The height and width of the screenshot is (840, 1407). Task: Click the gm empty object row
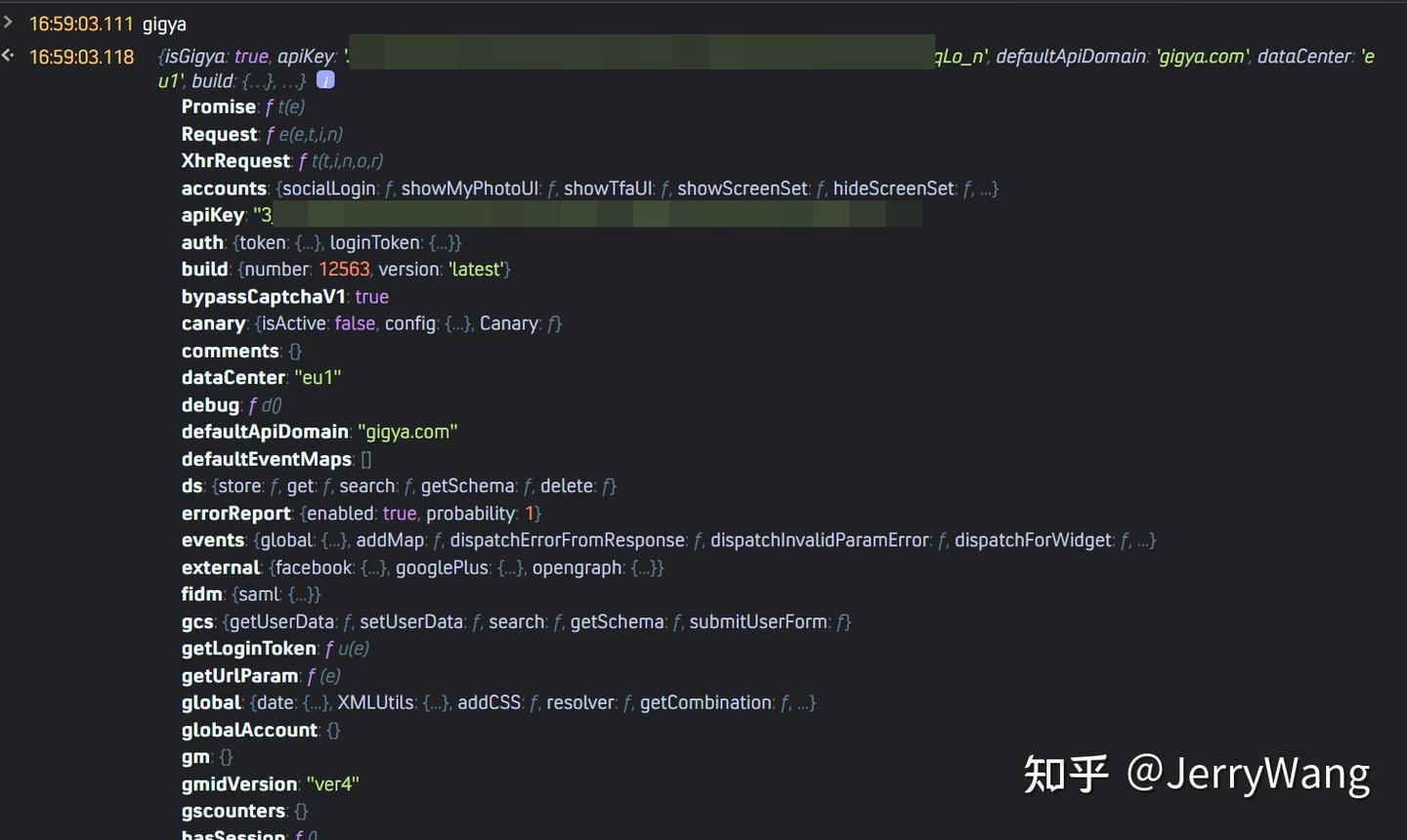tap(207, 757)
